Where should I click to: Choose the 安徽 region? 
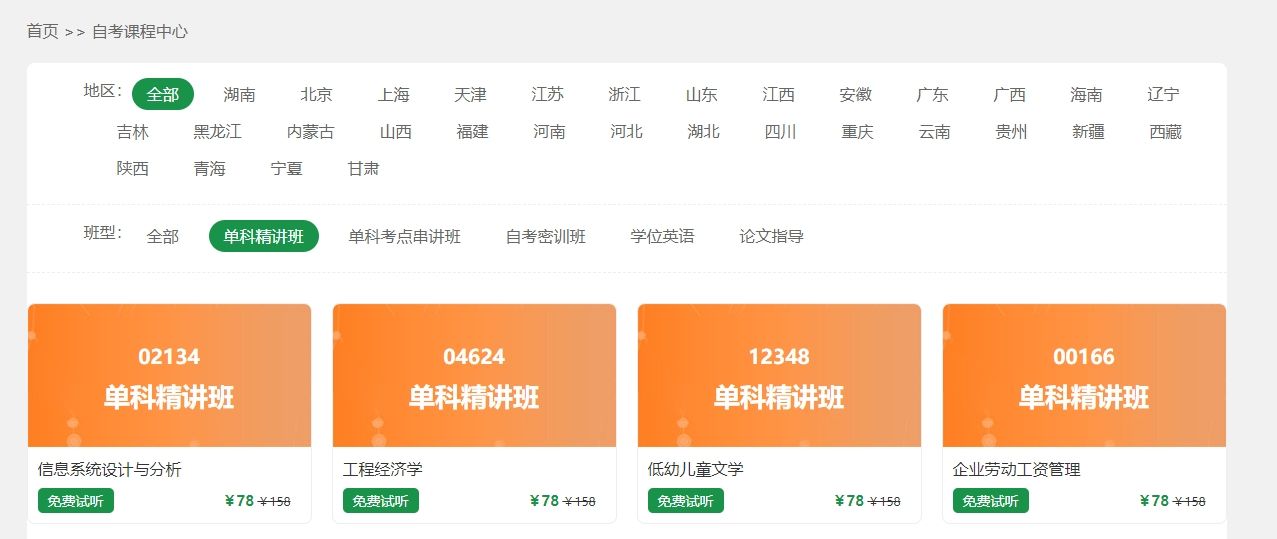tap(856, 94)
